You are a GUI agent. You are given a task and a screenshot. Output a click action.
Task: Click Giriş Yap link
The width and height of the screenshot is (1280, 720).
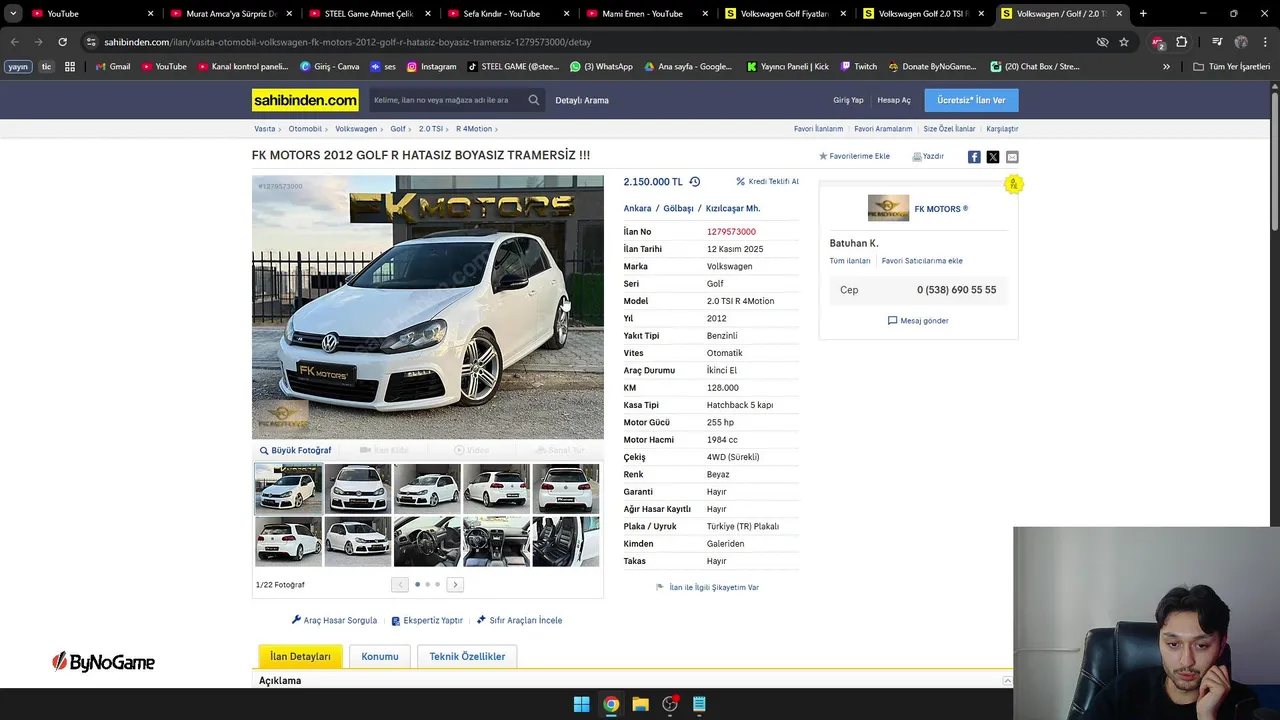point(848,100)
